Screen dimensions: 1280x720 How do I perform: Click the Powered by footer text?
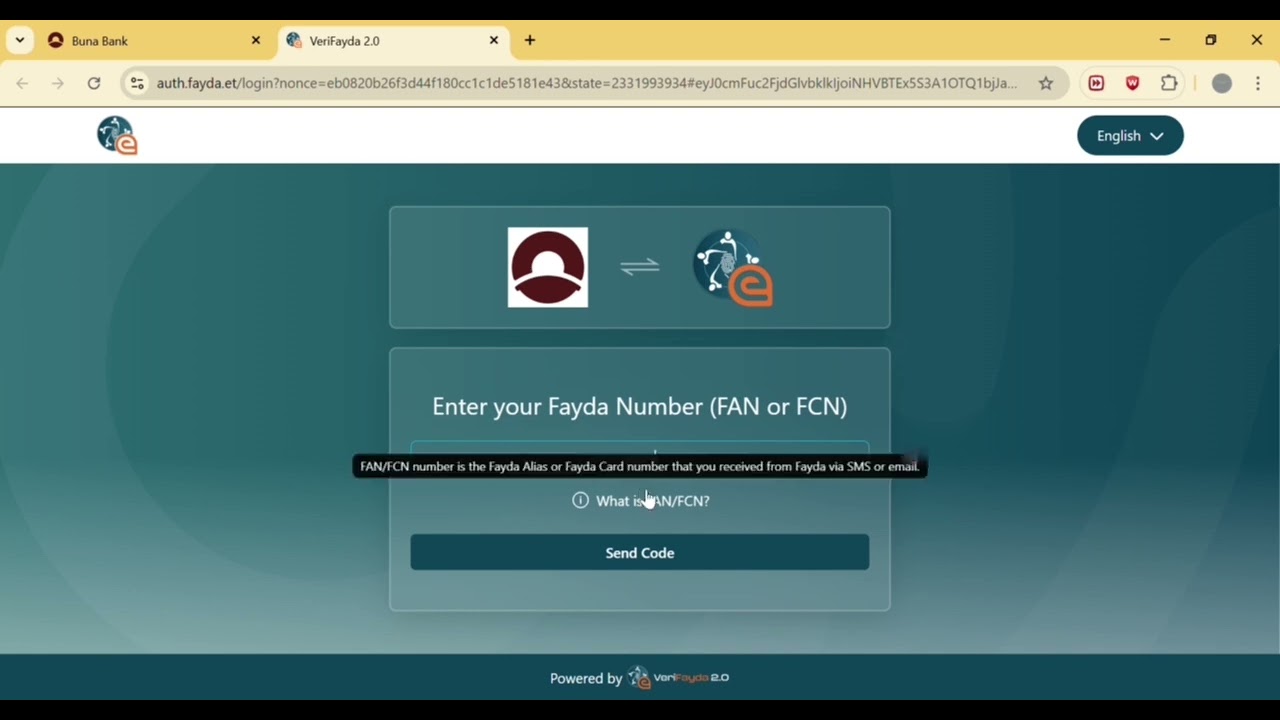point(586,678)
